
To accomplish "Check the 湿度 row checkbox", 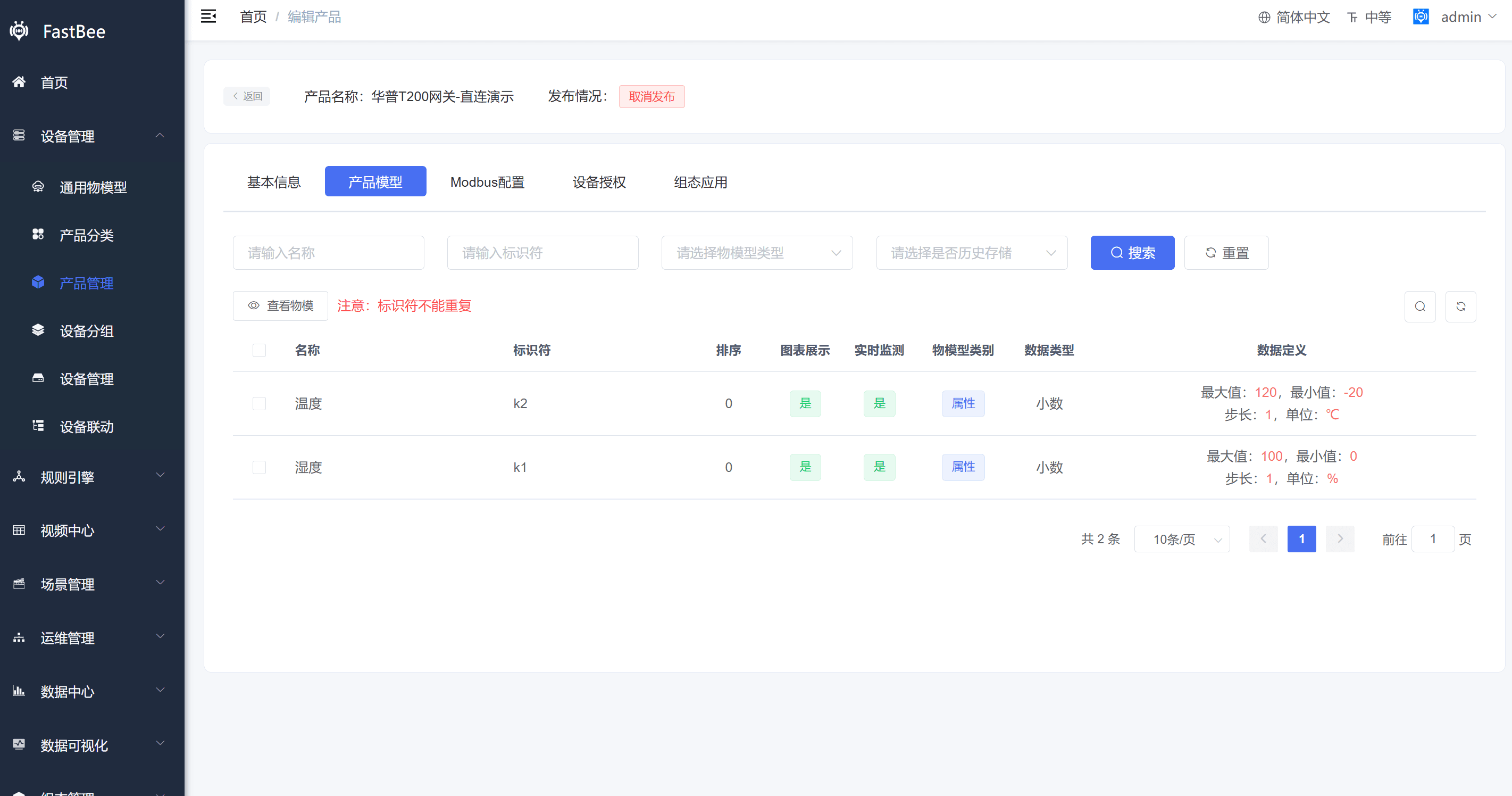I will coord(259,467).
